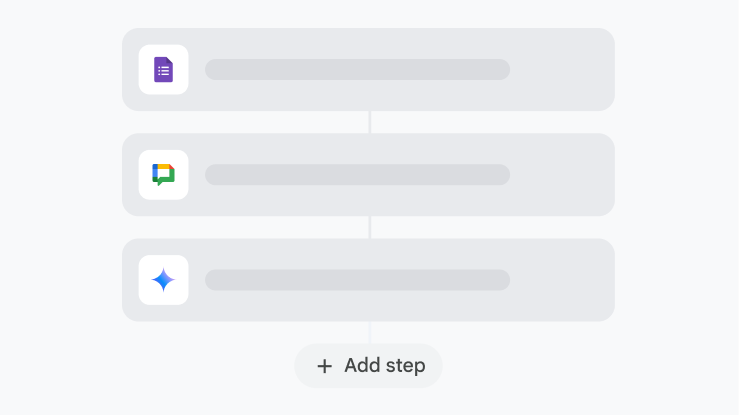Click the plus icon beside Add step
The image size is (739, 415).
pos(324,366)
